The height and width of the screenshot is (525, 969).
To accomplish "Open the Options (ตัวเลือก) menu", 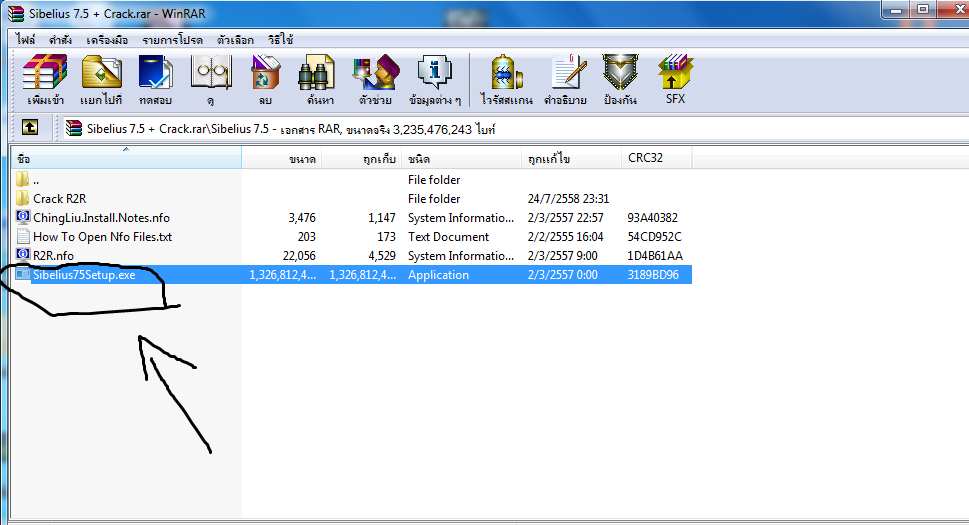I will coord(235,40).
